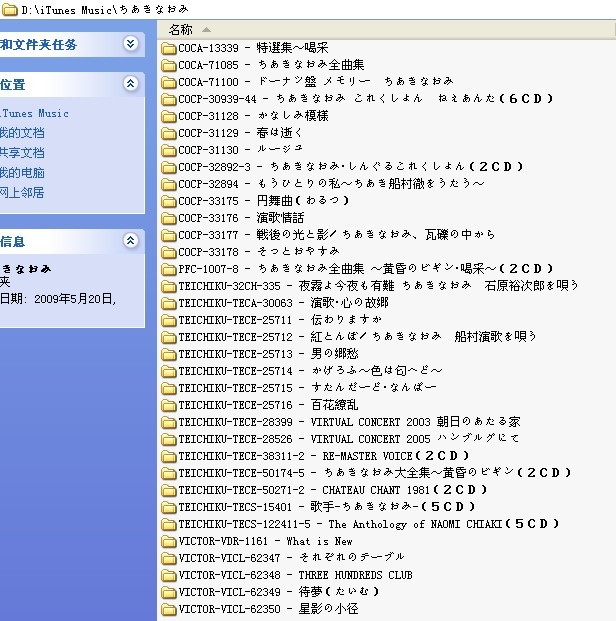616x621 pixels.
Task: Select the TEICHIKU-TECA-30063 folder icon
Action: click(x=169, y=304)
